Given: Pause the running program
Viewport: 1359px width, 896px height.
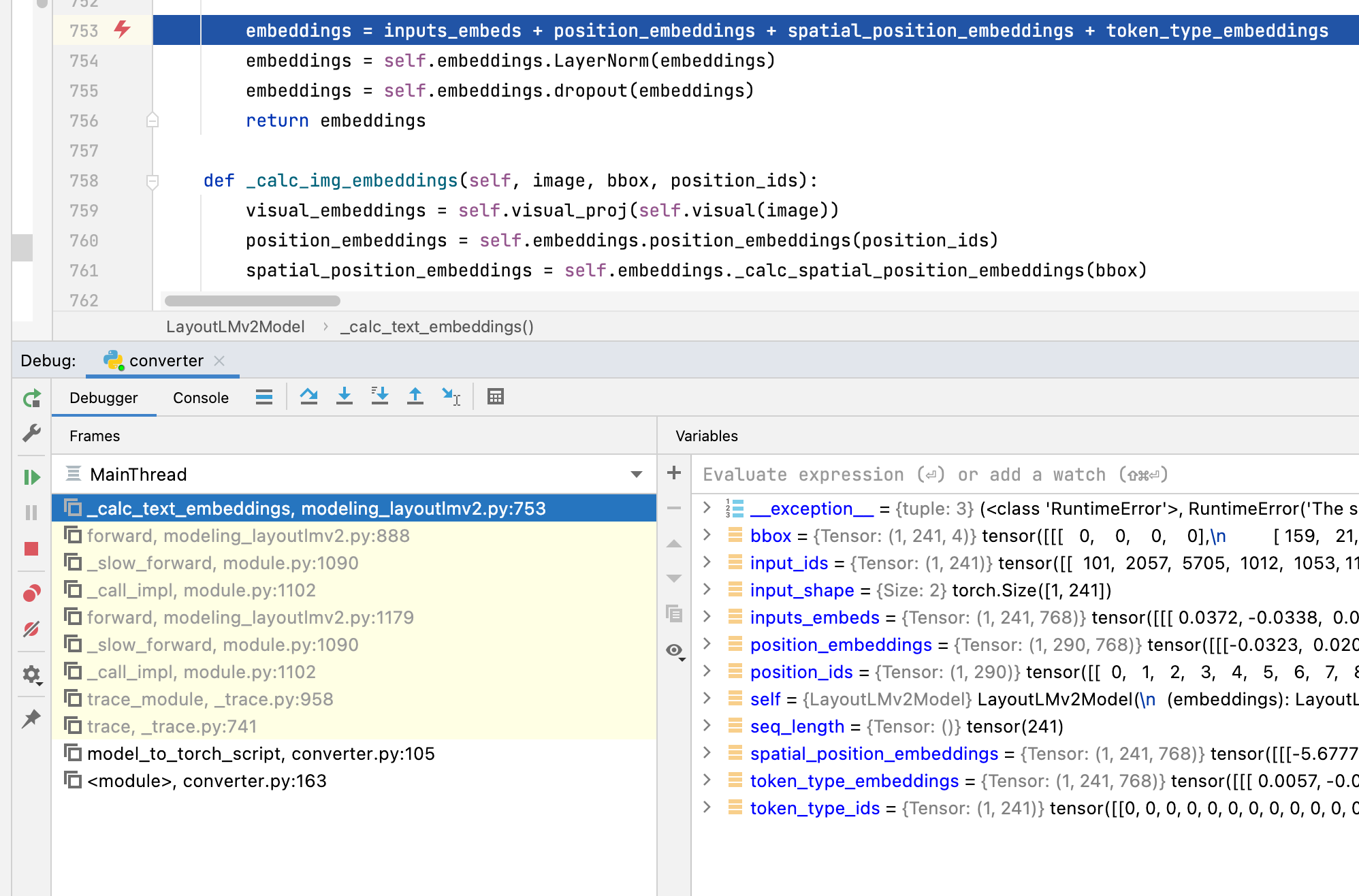Looking at the screenshot, I should coord(31,513).
